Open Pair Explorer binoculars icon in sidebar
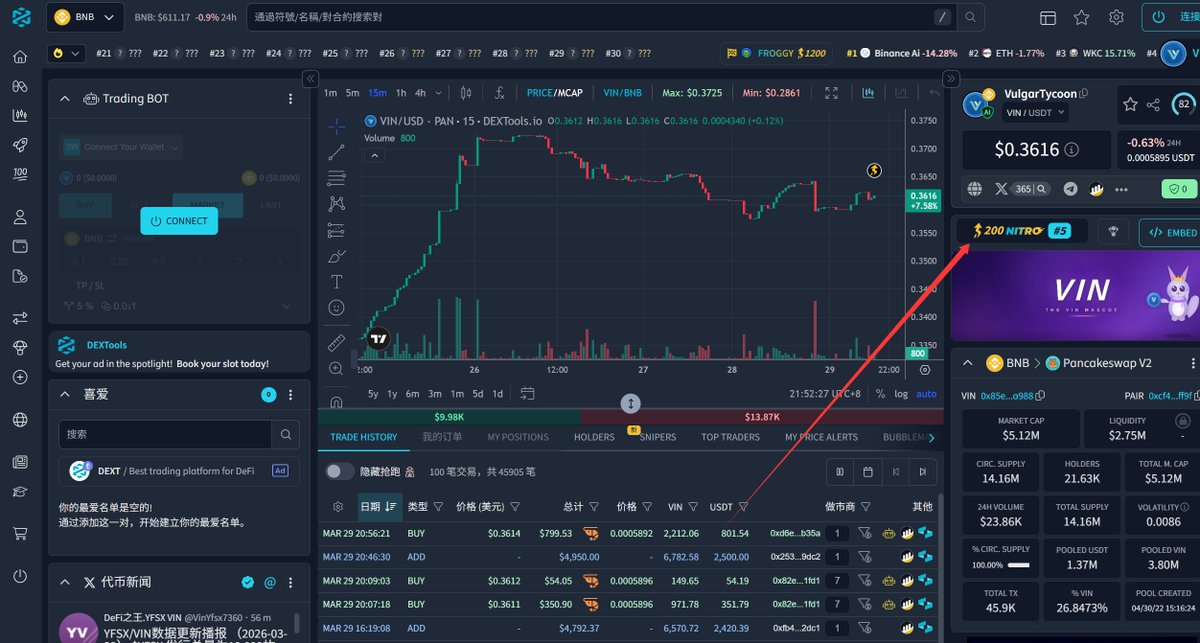Screen dimensions: 1200x643 (20, 86)
